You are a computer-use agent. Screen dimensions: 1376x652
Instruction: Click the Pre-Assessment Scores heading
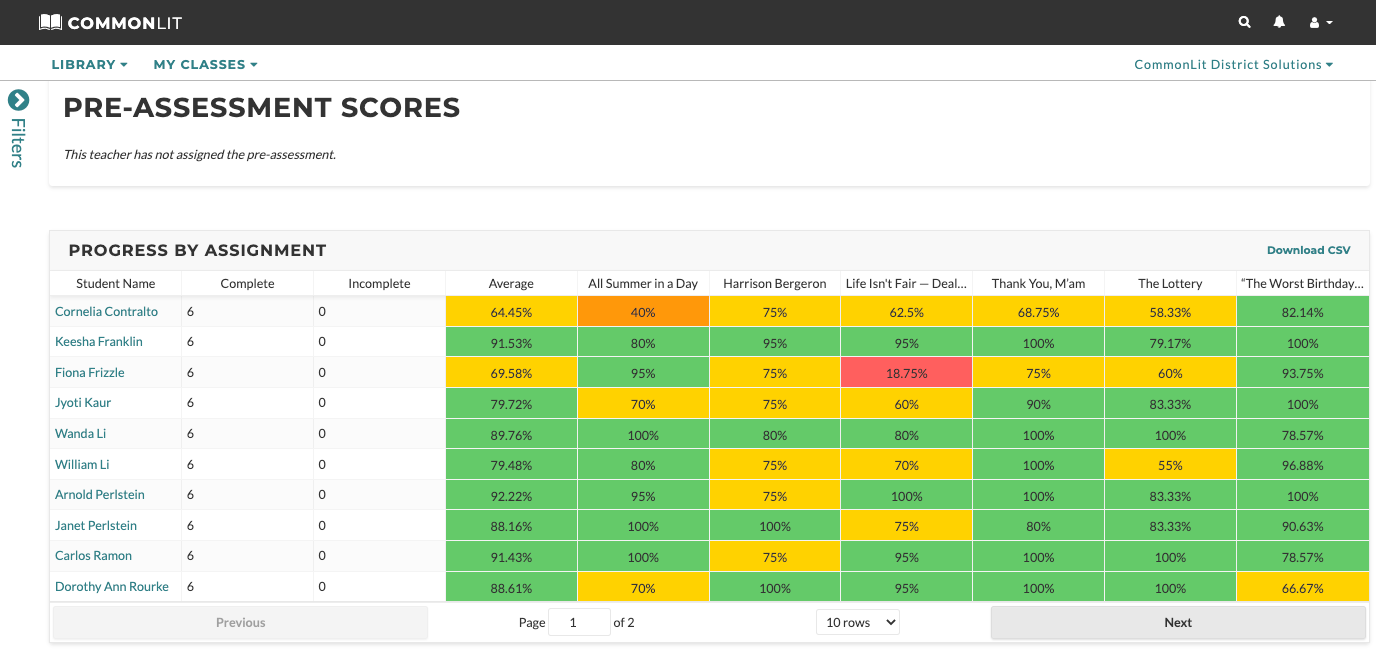click(x=262, y=107)
